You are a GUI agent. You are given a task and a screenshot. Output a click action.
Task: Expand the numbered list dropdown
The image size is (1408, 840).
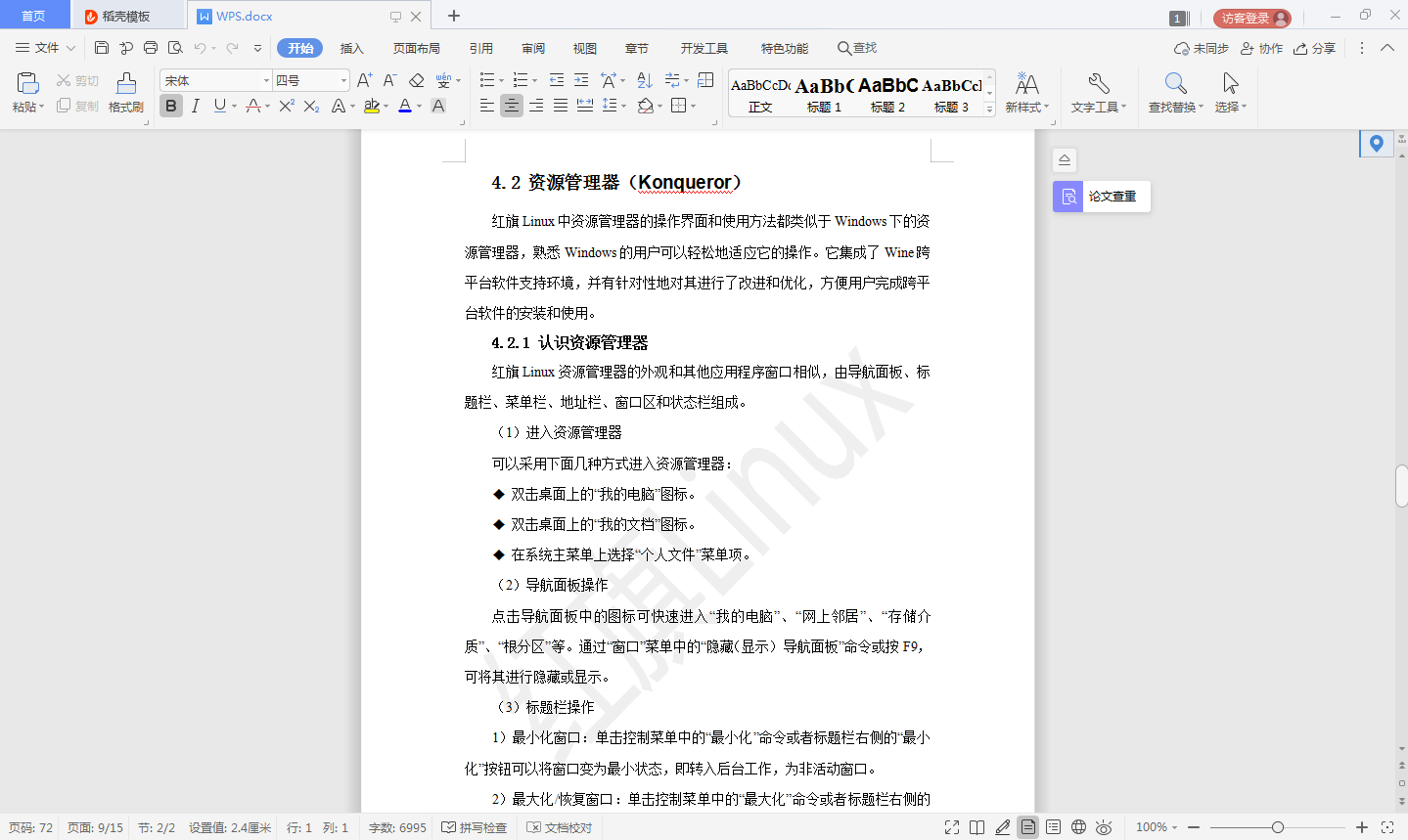[534, 80]
